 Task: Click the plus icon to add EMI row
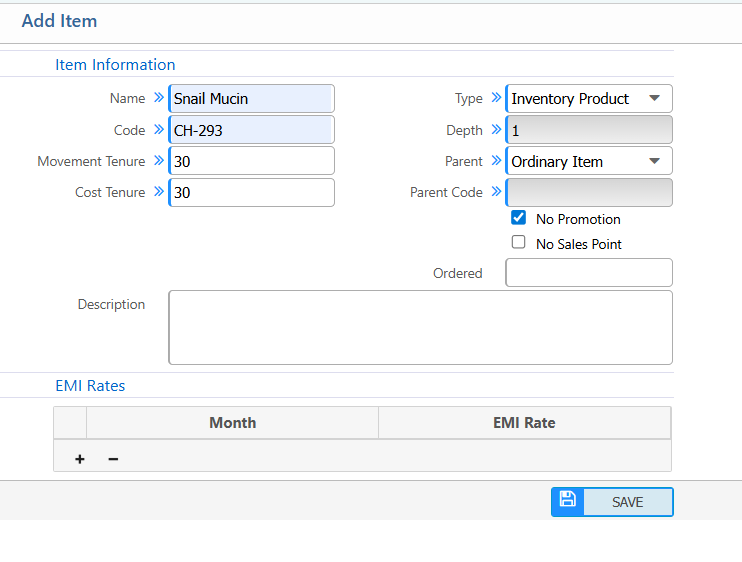coord(80,459)
